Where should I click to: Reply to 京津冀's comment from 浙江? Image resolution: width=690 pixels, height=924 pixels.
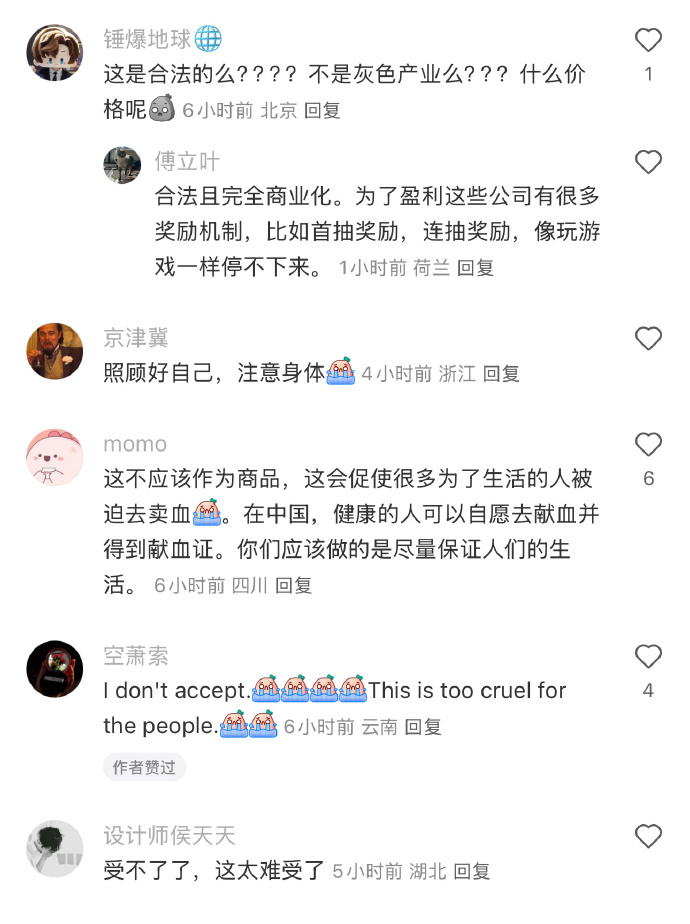pyautogui.click(x=501, y=374)
